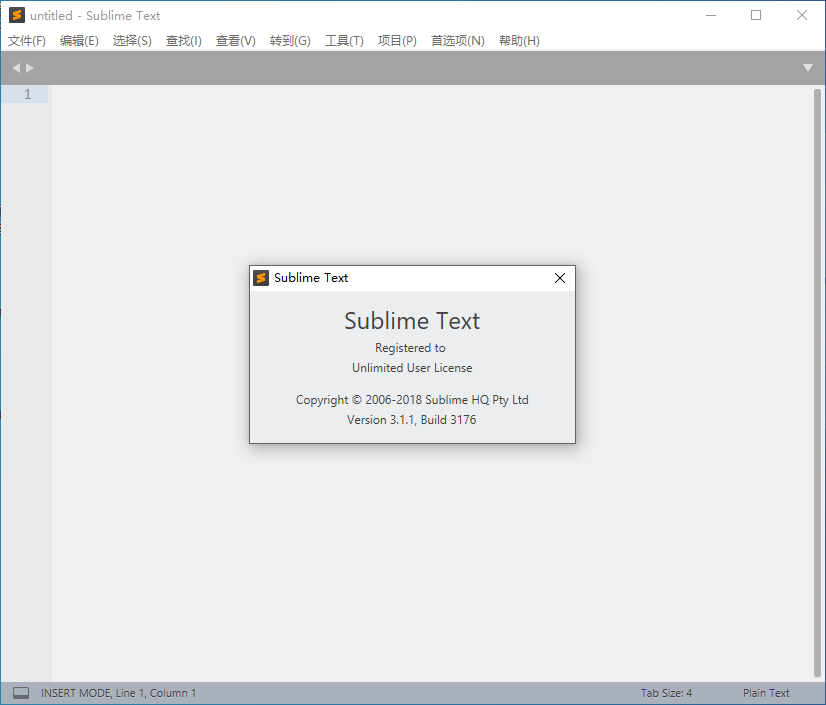Screen dimensions: 826x705
Task: Open the 转到(G) menu
Action: tap(290, 41)
